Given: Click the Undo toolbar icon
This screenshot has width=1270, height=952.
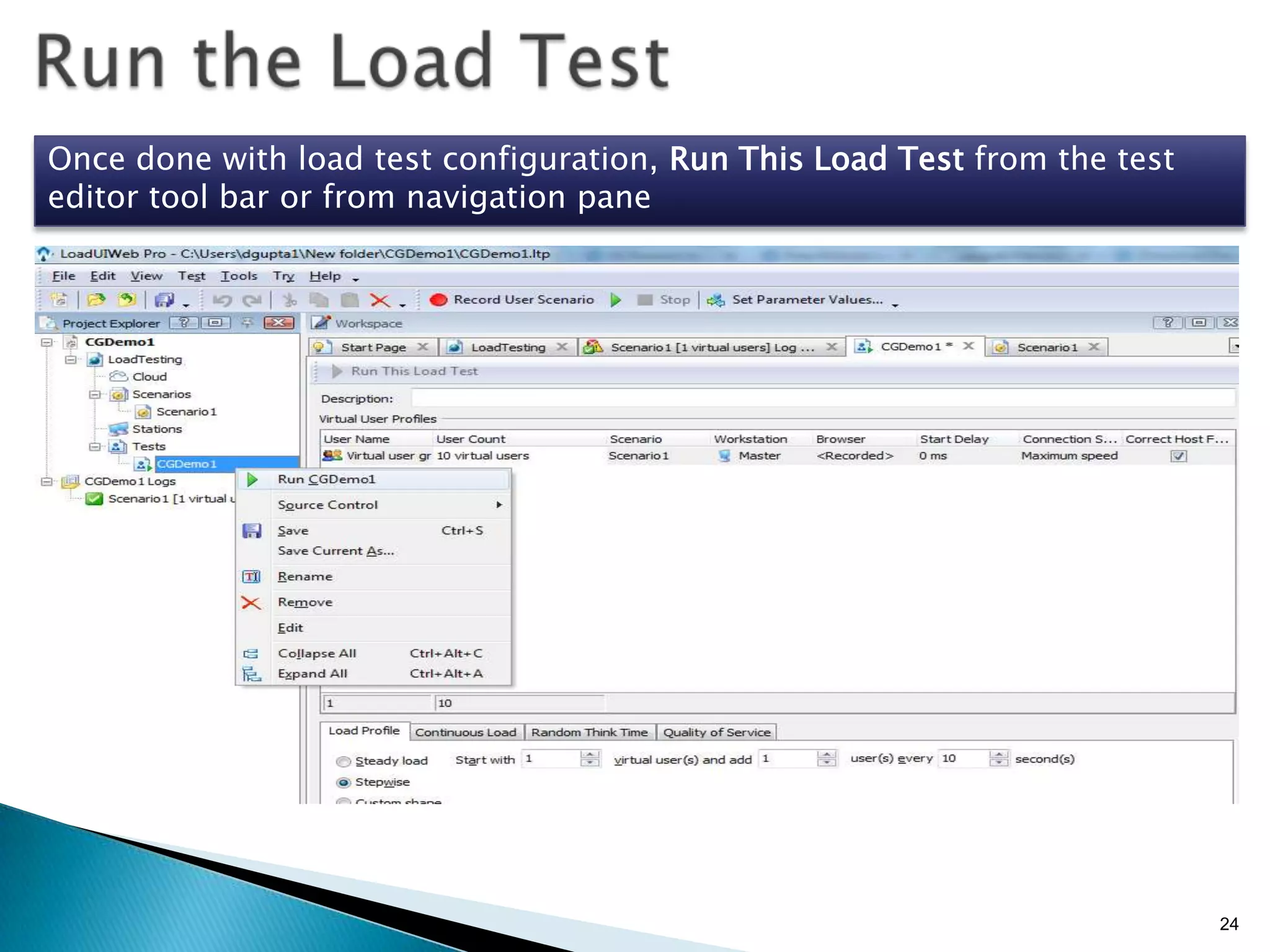Looking at the screenshot, I should pos(222,301).
